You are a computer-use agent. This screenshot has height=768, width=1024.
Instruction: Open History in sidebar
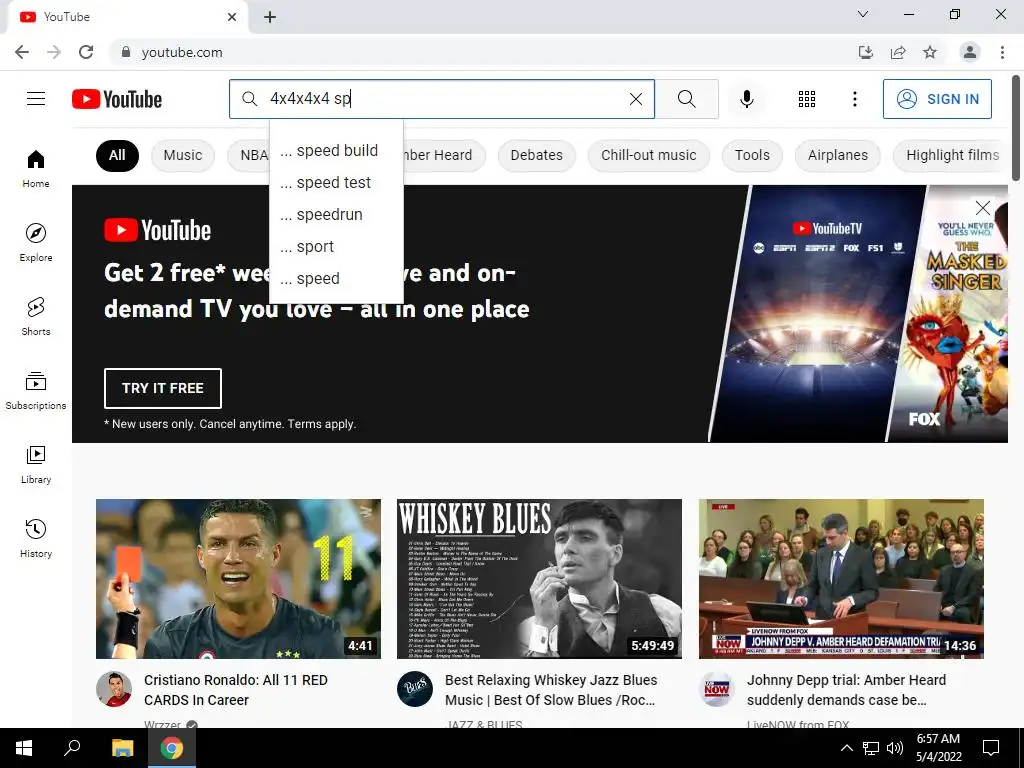coord(36,538)
